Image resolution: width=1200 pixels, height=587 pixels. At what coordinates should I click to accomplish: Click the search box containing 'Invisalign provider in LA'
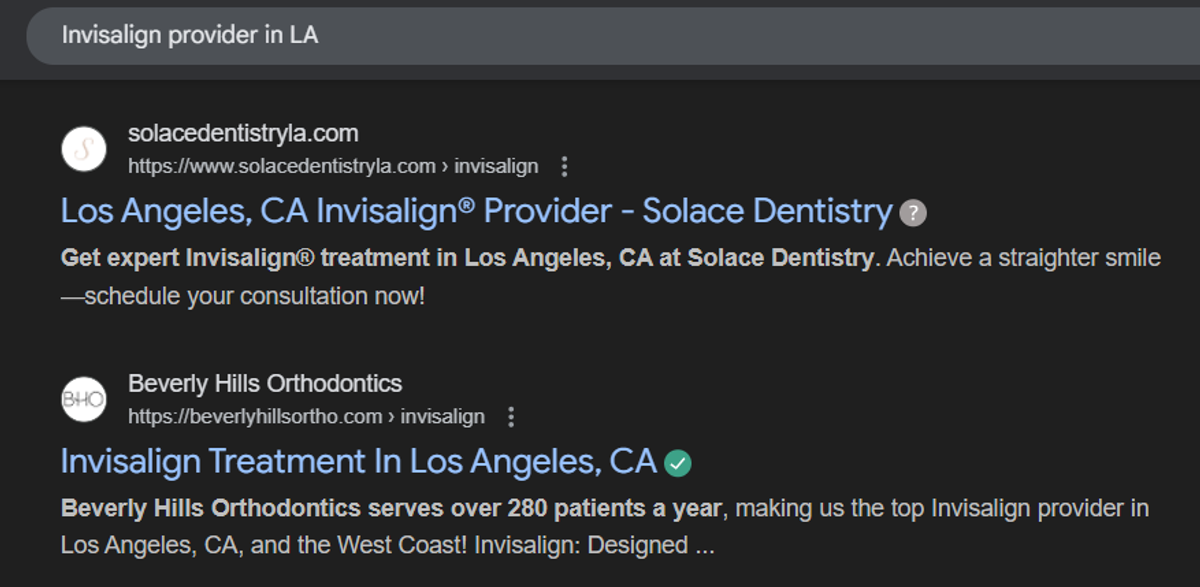tap(600, 36)
